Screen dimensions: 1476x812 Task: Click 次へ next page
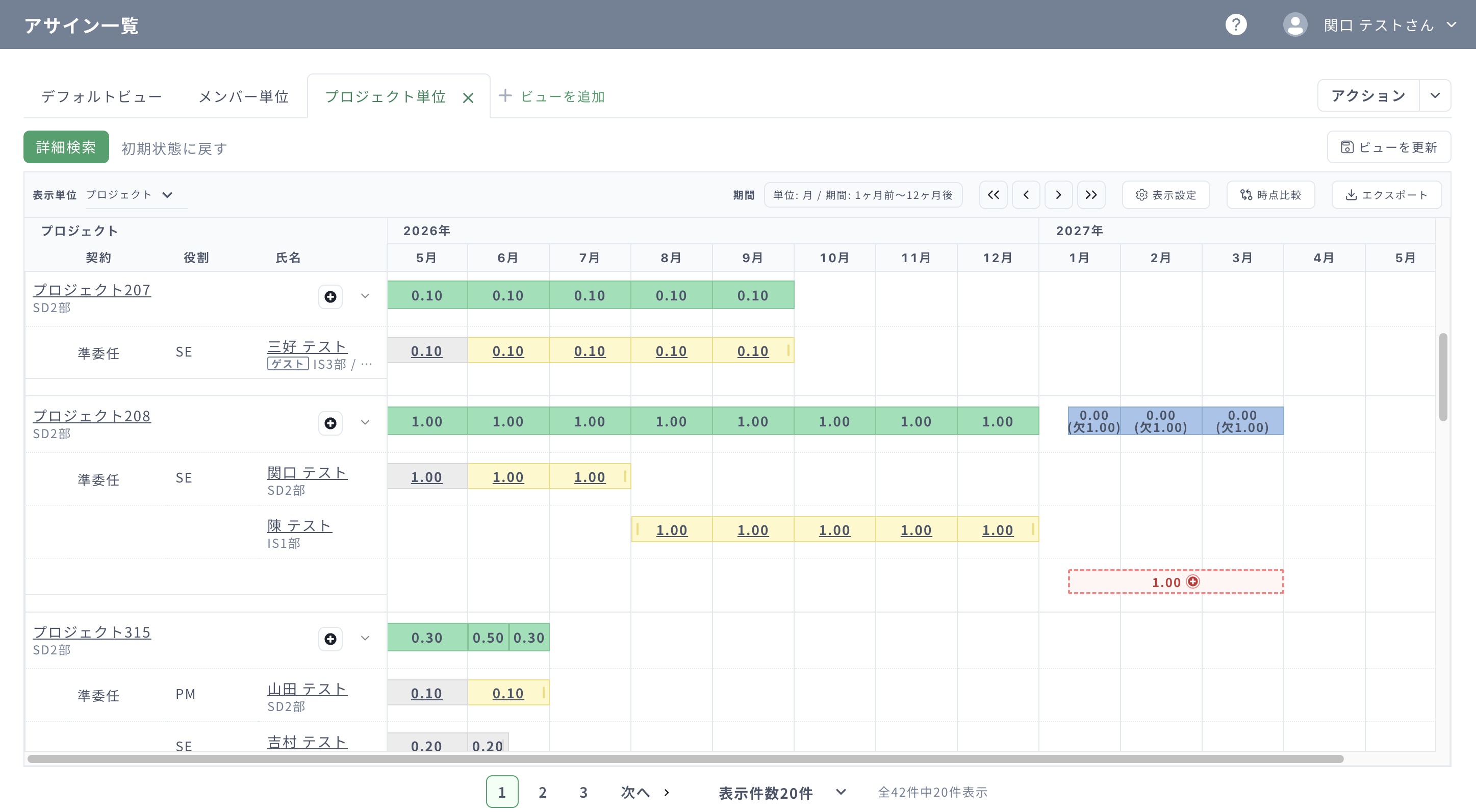click(645, 792)
